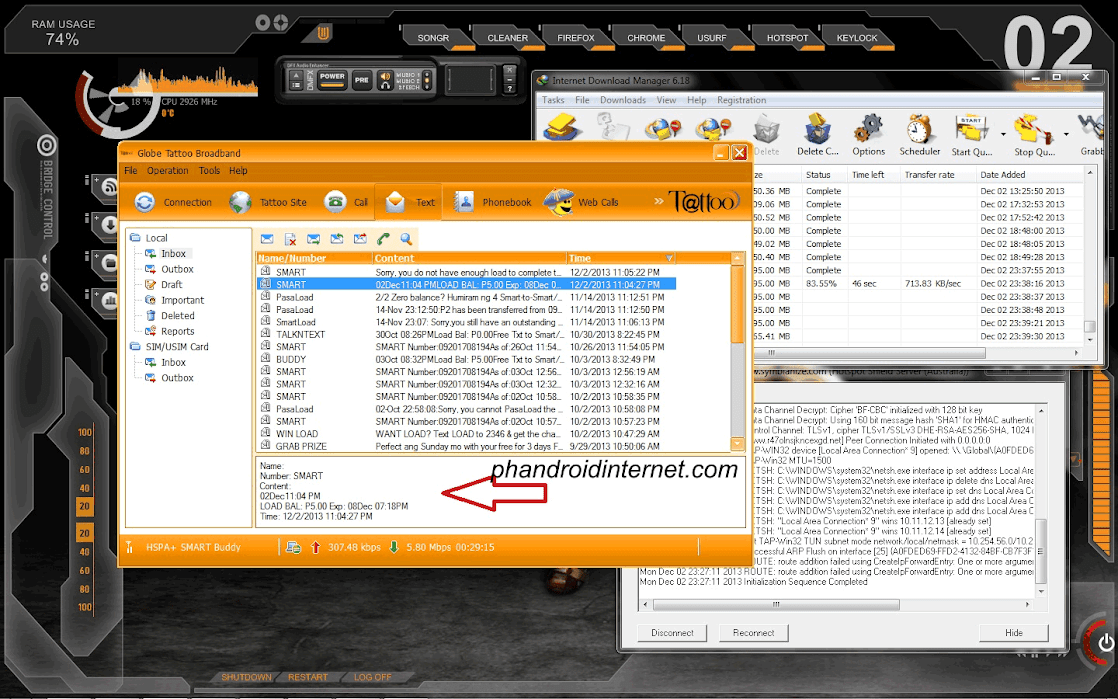
Task: Click the Disconnect button in VPN window
Action: click(x=672, y=633)
